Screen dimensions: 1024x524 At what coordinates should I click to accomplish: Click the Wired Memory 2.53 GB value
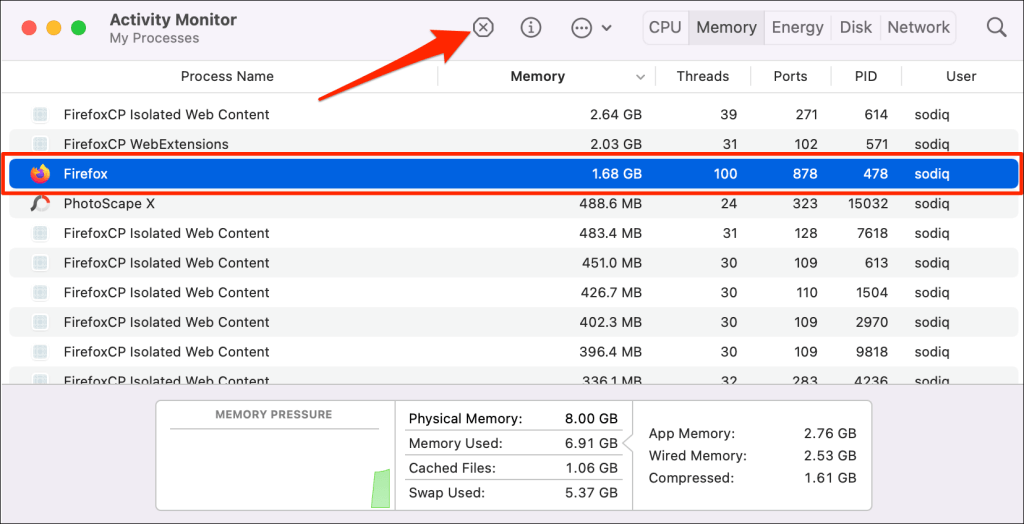click(829, 455)
